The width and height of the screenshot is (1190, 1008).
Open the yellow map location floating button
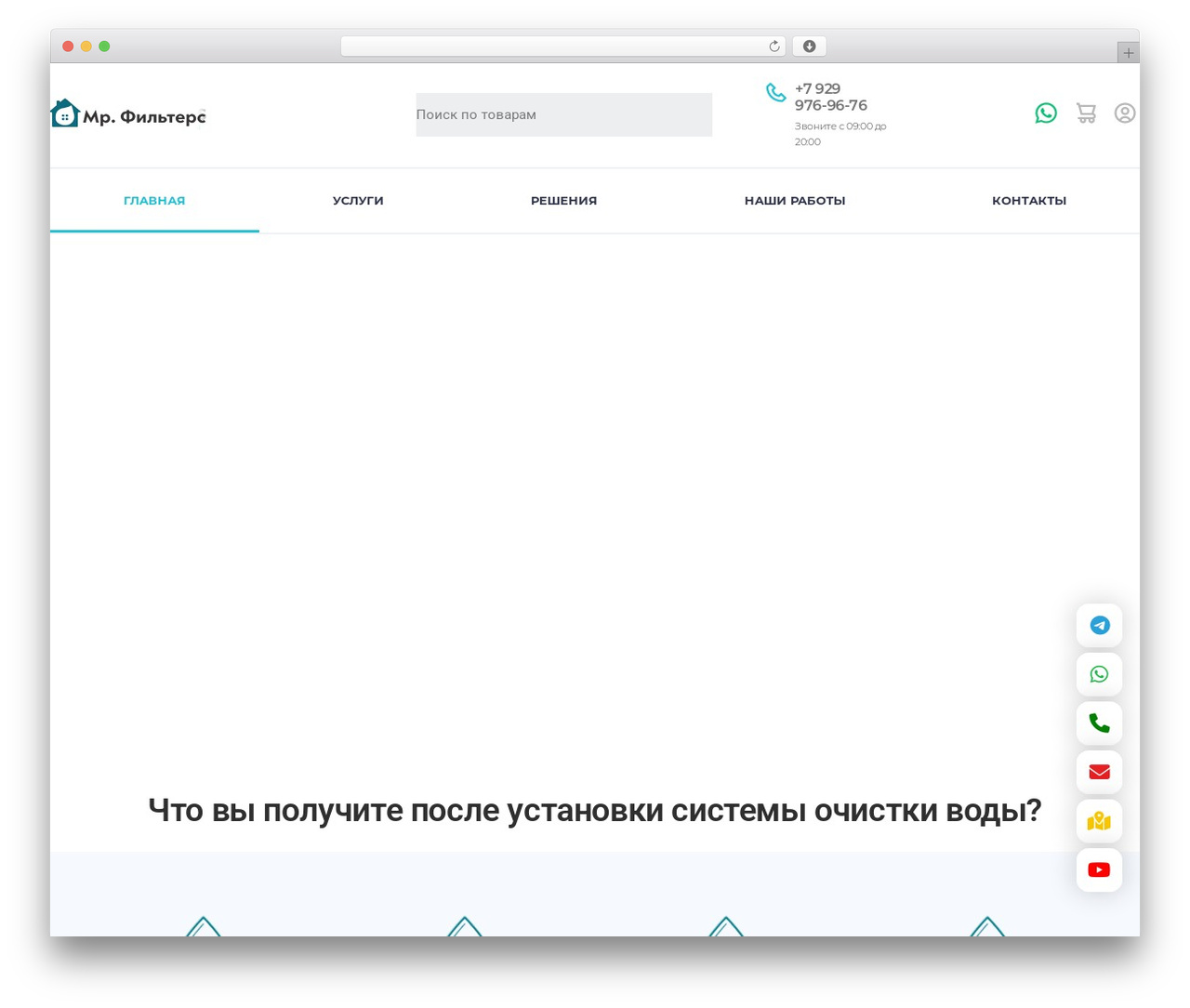[x=1100, y=821]
